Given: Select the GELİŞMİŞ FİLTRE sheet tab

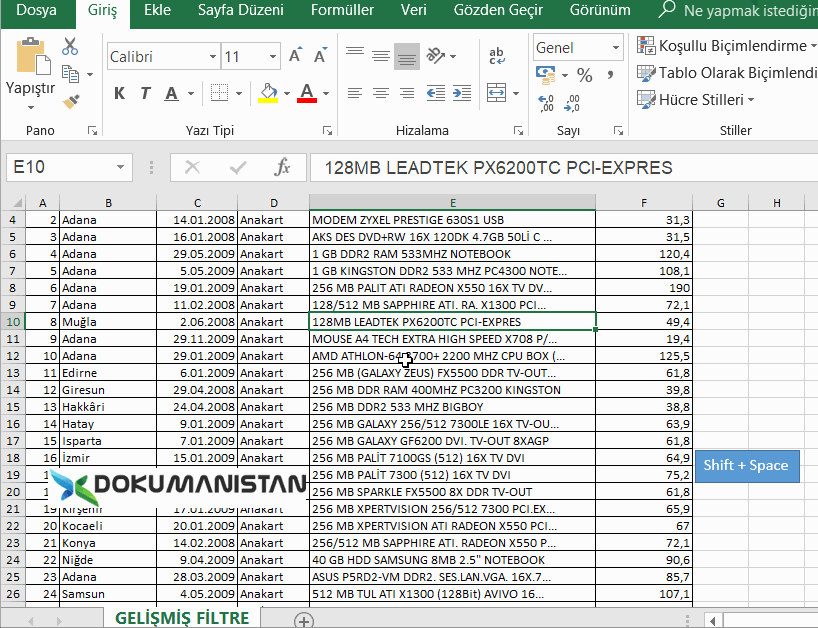Looking at the screenshot, I should pos(182,618).
